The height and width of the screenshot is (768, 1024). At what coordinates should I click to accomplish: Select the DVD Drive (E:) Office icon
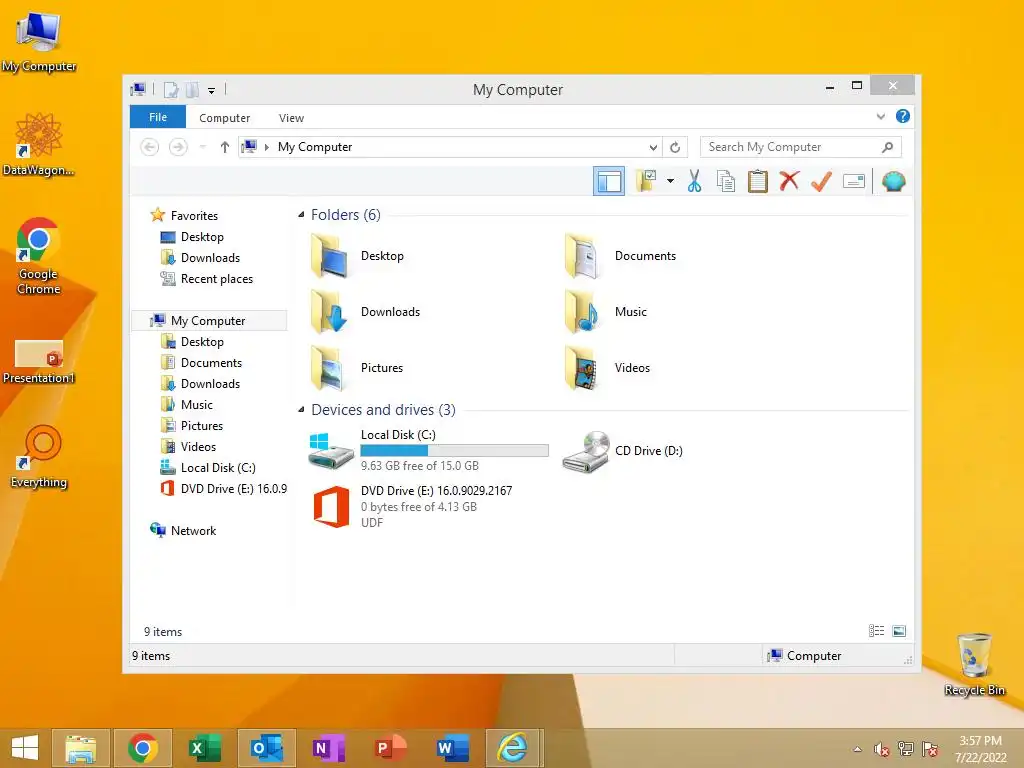[331, 506]
